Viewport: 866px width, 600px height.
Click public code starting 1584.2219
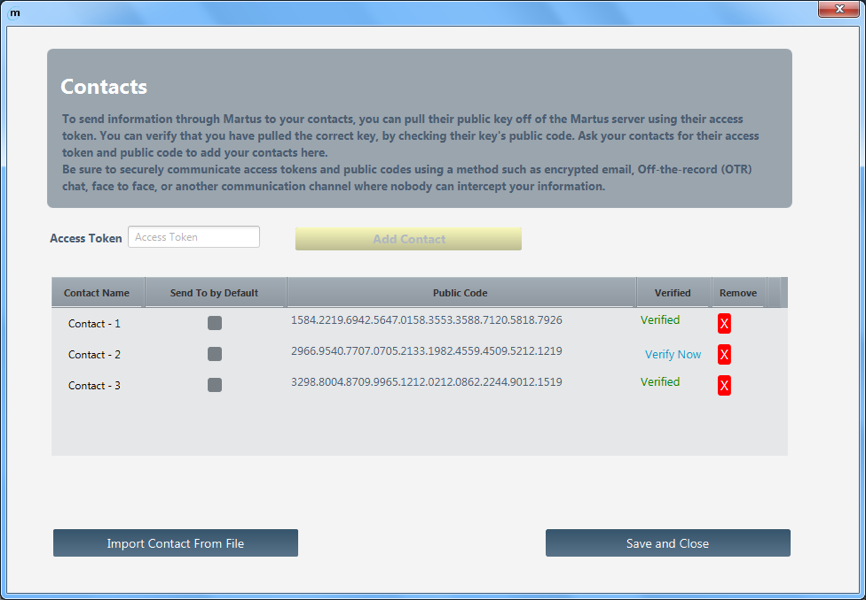(426, 320)
